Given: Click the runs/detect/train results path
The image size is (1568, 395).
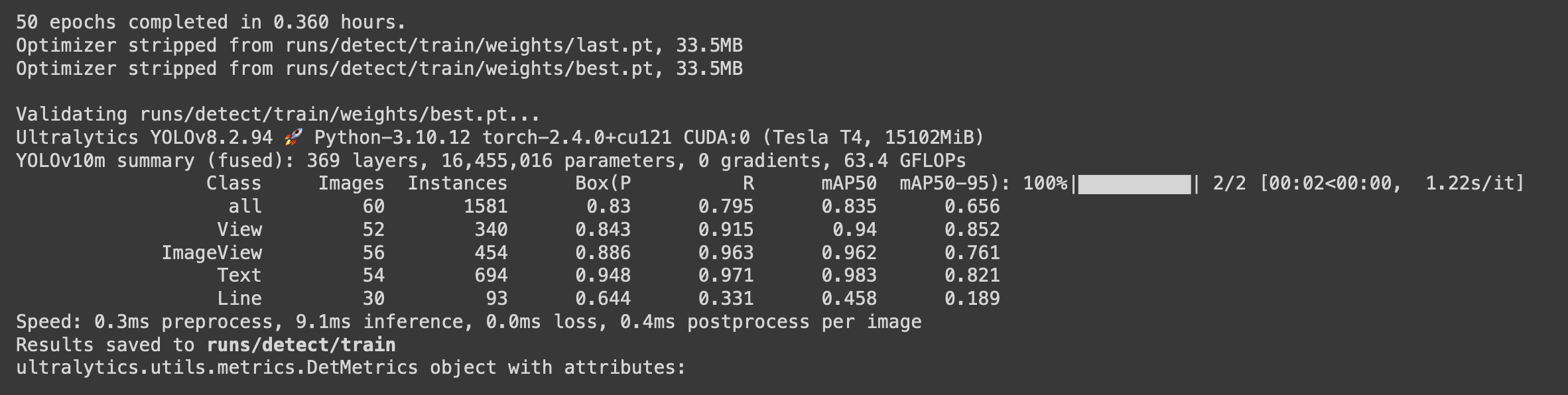Looking at the screenshot, I should (x=301, y=345).
